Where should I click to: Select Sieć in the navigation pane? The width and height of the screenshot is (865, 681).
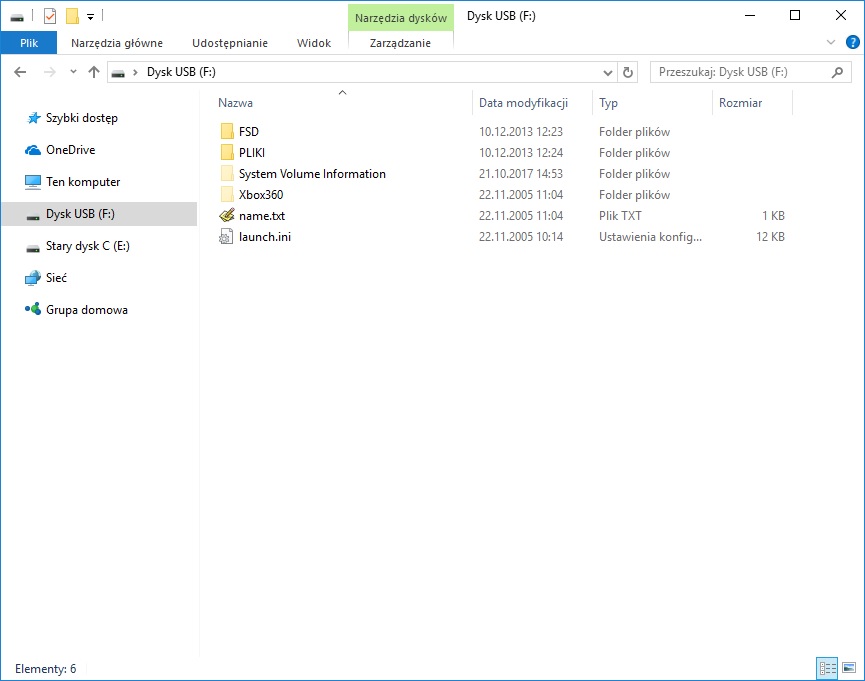[56, 278]
